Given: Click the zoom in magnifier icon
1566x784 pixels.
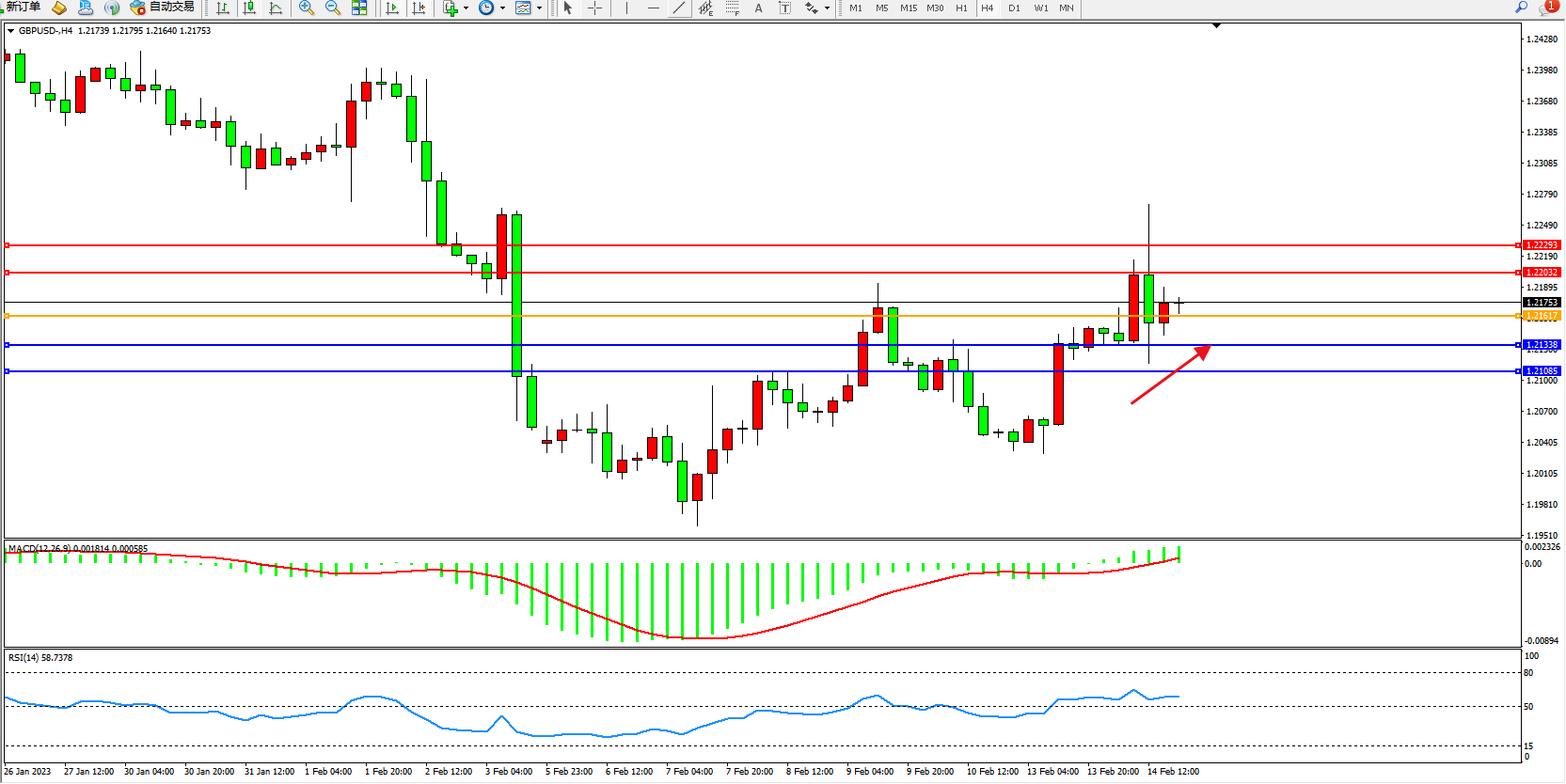Looking at the screenshot, I should 306,8.
